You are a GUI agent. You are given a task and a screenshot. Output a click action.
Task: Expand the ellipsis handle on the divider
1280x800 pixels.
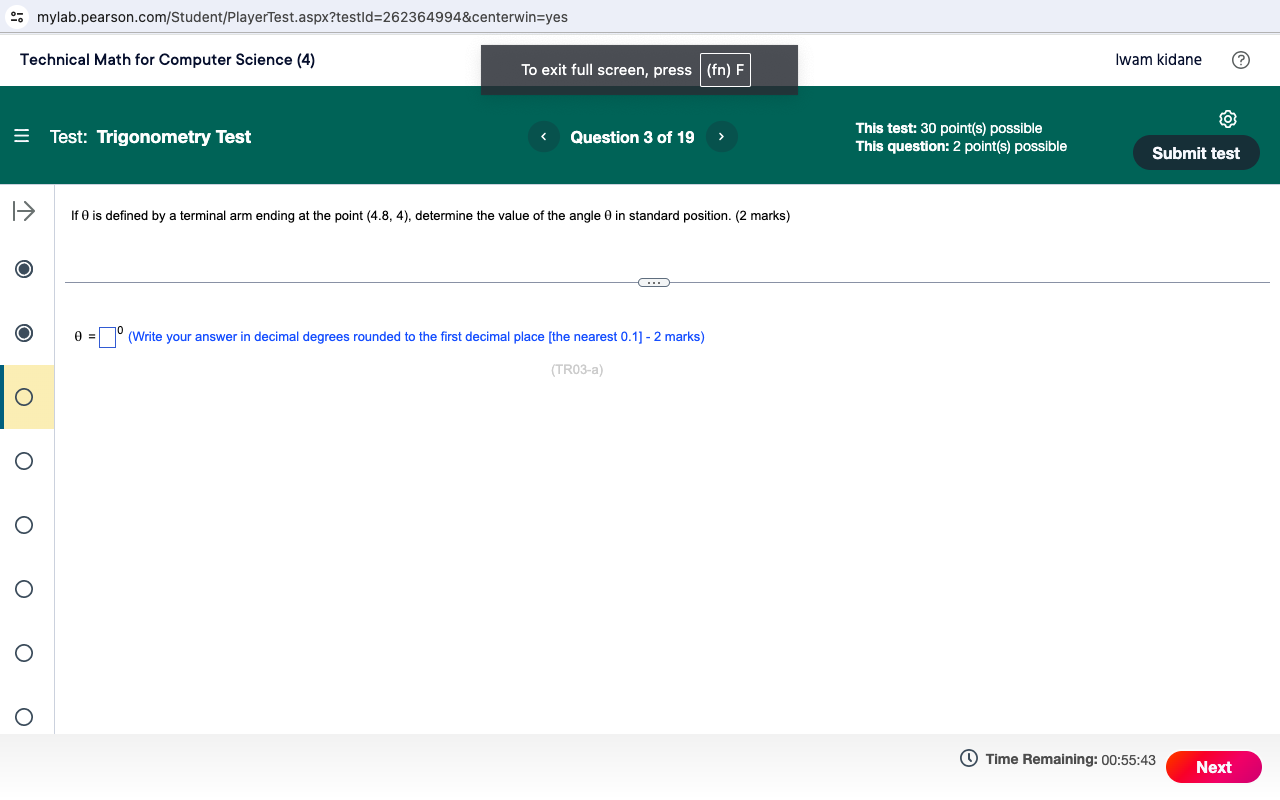653,282
